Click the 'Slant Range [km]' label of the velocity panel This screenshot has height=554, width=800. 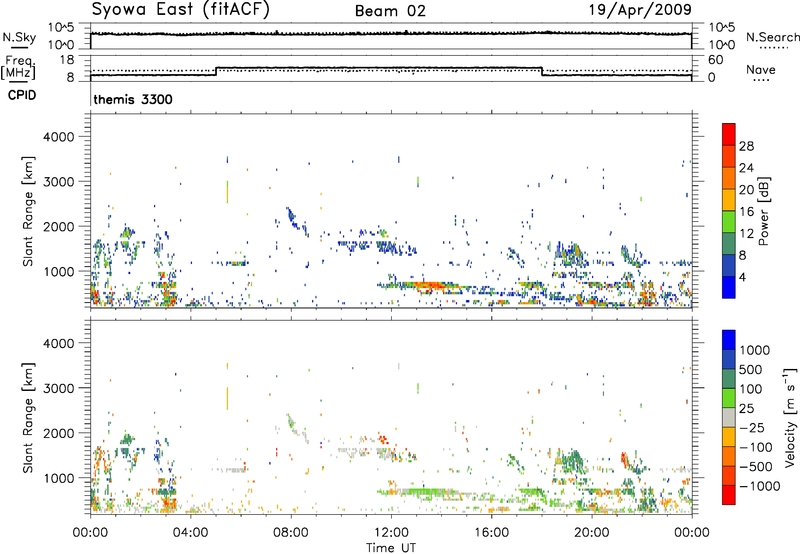pos(28,417)
